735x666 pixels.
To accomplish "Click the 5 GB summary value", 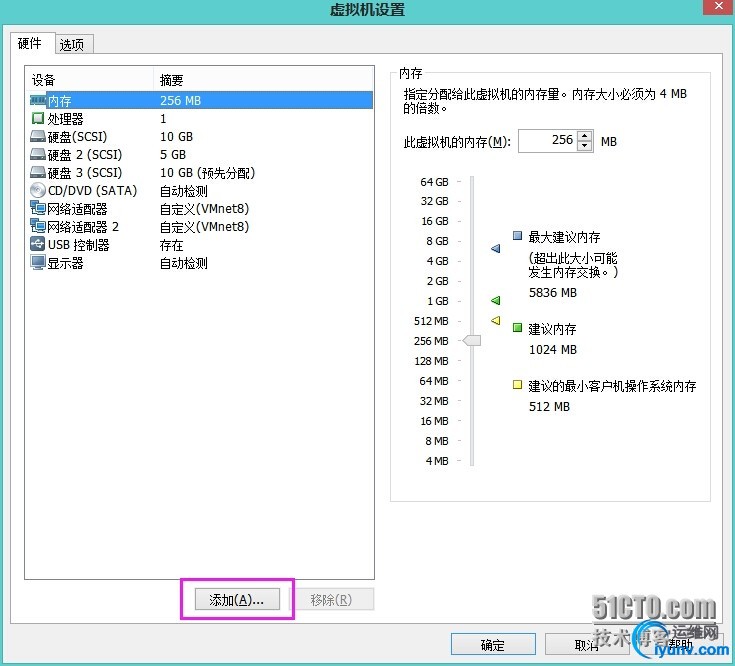I will (173, 154).
